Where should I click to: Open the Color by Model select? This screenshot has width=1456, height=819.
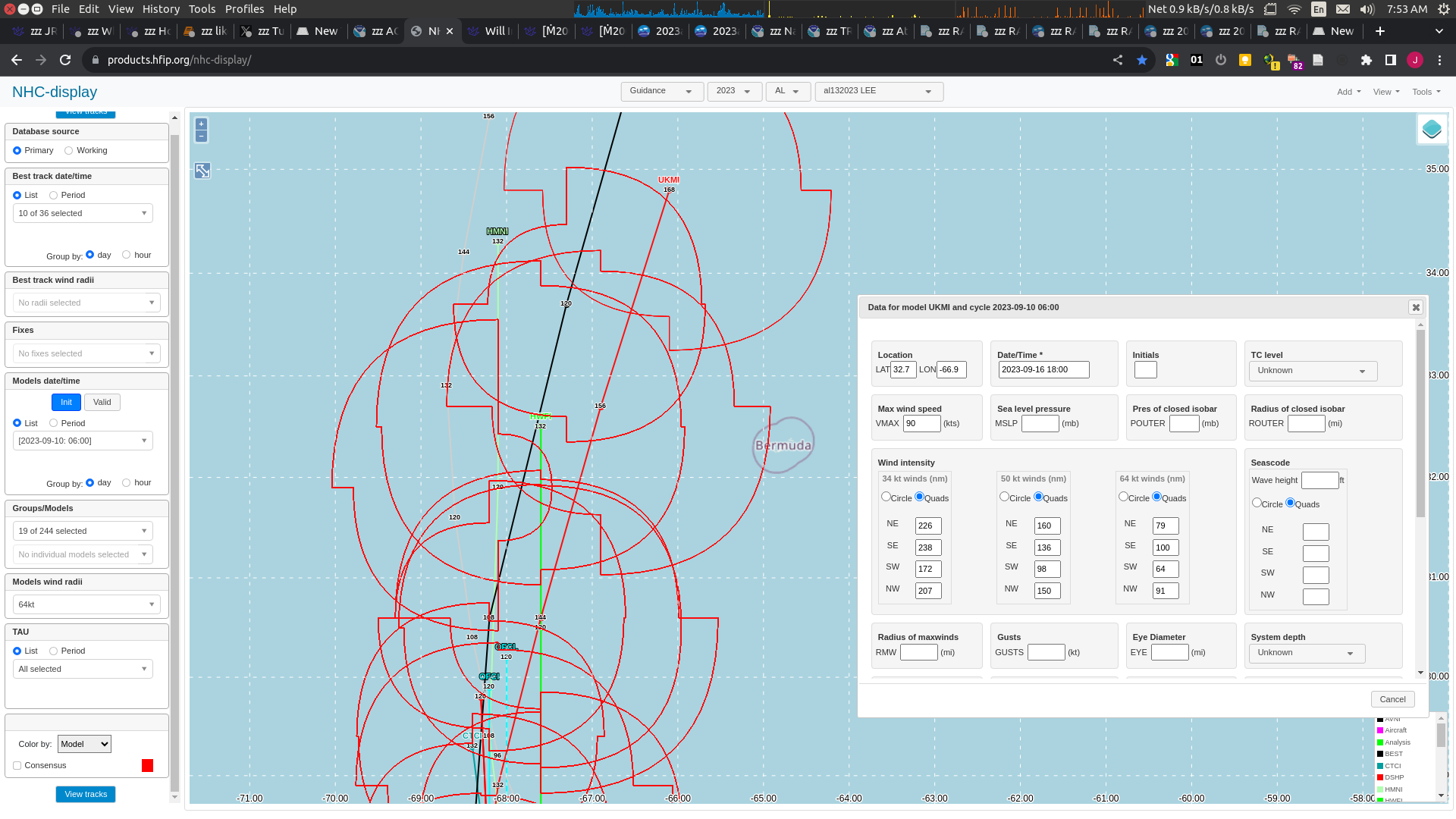[x=84, y=744]
